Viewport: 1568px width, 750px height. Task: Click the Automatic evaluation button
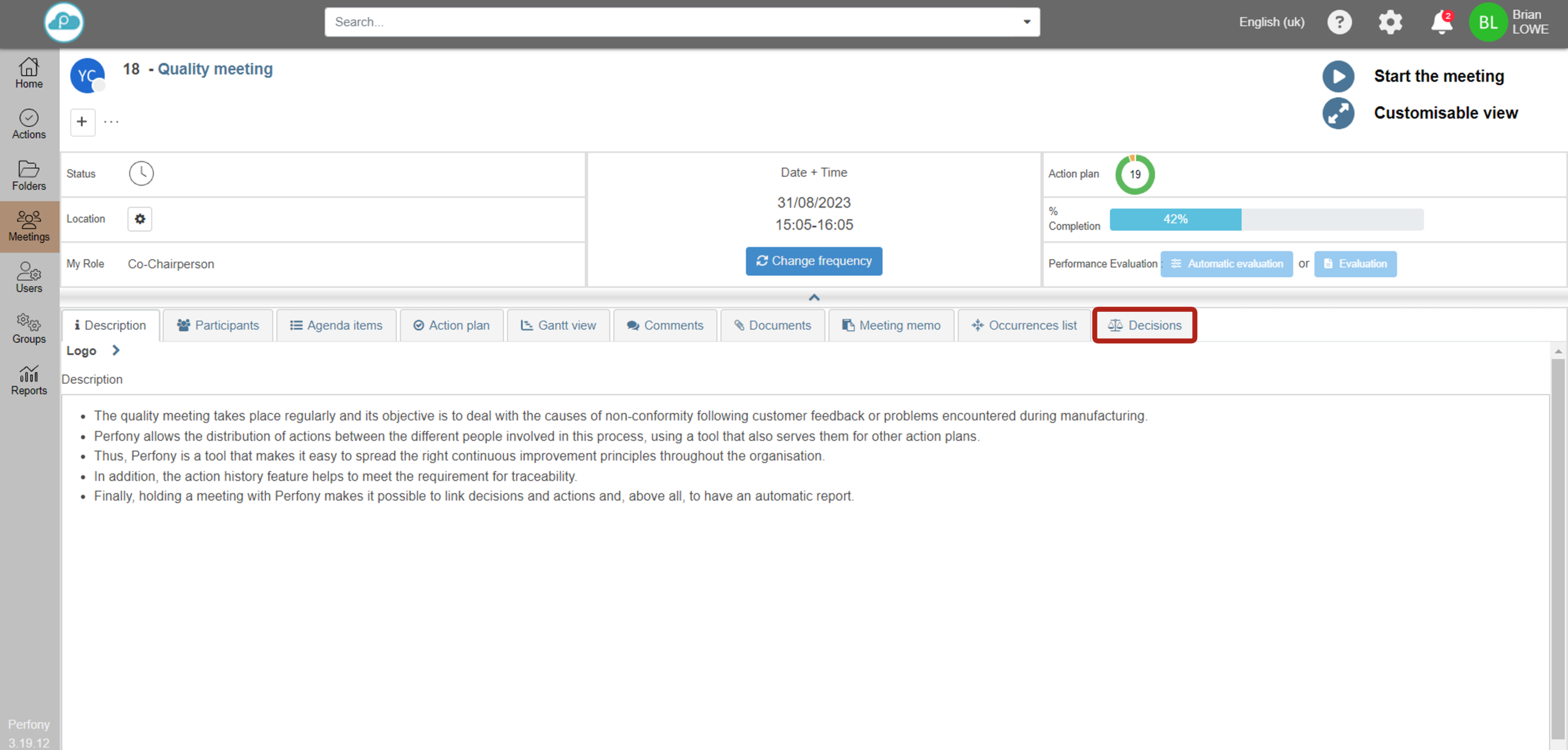tap(1226, 264)
